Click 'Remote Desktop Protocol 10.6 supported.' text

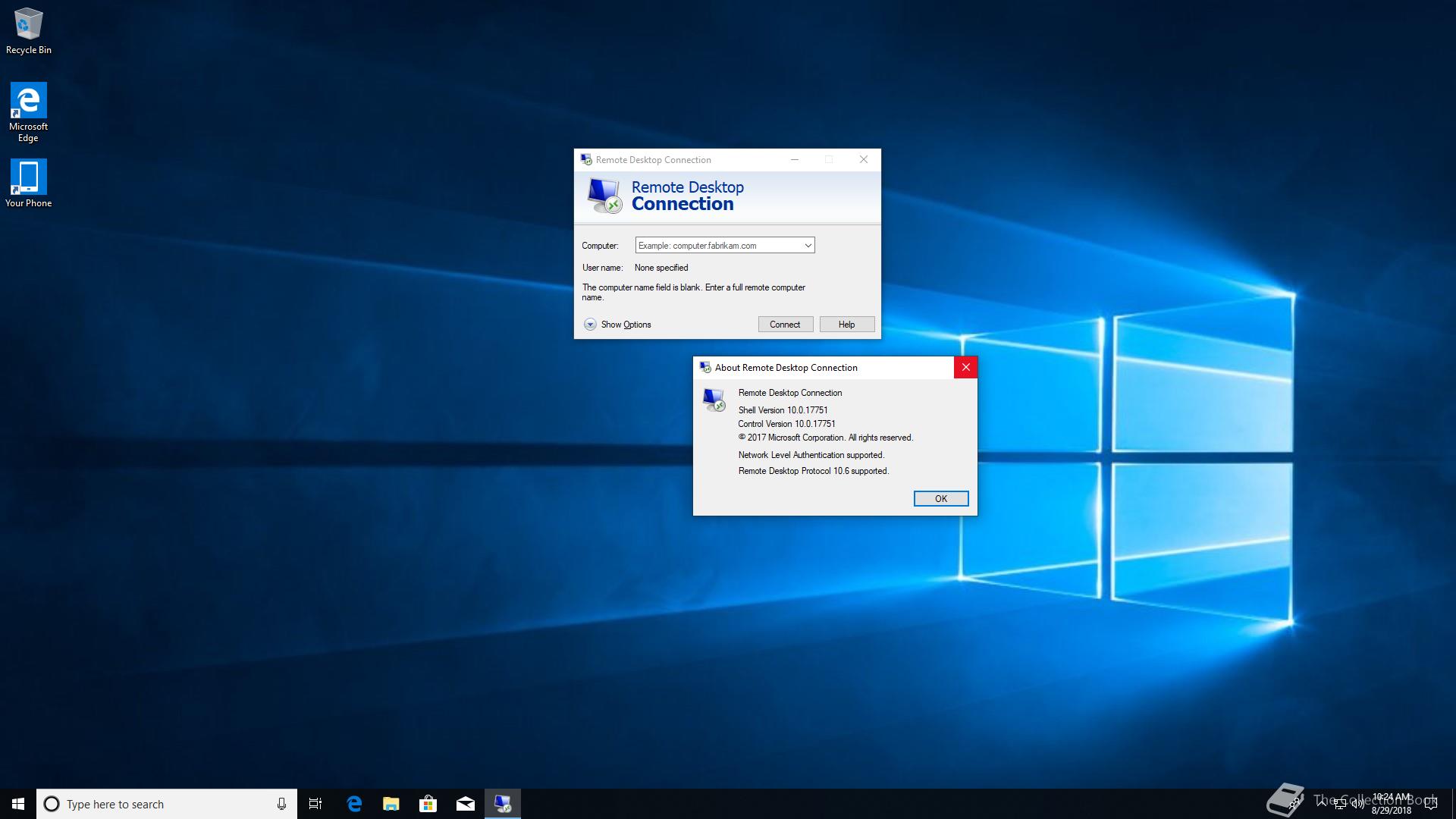coord(814,471)
